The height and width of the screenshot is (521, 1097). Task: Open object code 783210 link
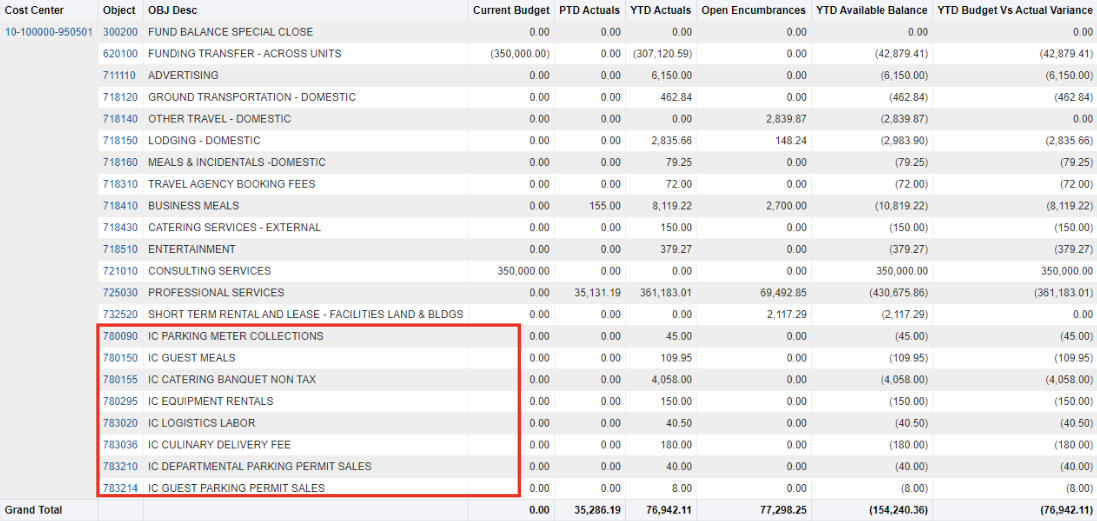[120, 466]
